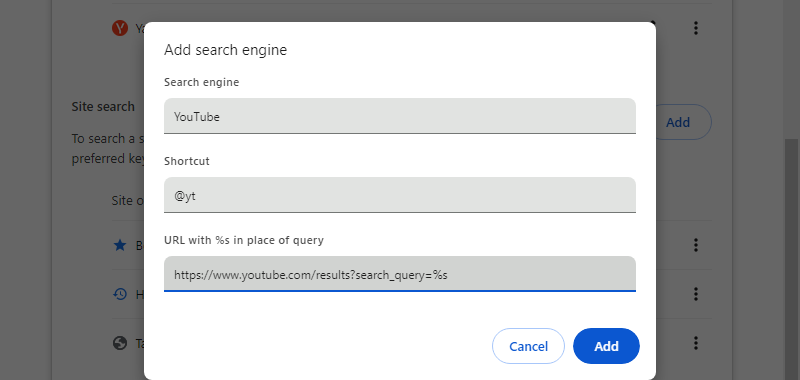Click the Add search engine dialog title

(226, 50)
